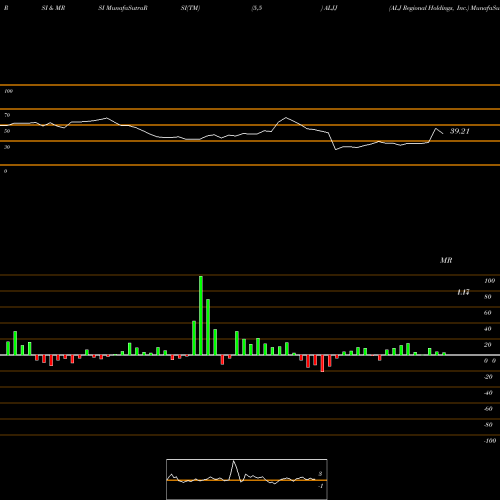Click the 40 label on MR axis
500x500 pixels.
click(488, 329)
